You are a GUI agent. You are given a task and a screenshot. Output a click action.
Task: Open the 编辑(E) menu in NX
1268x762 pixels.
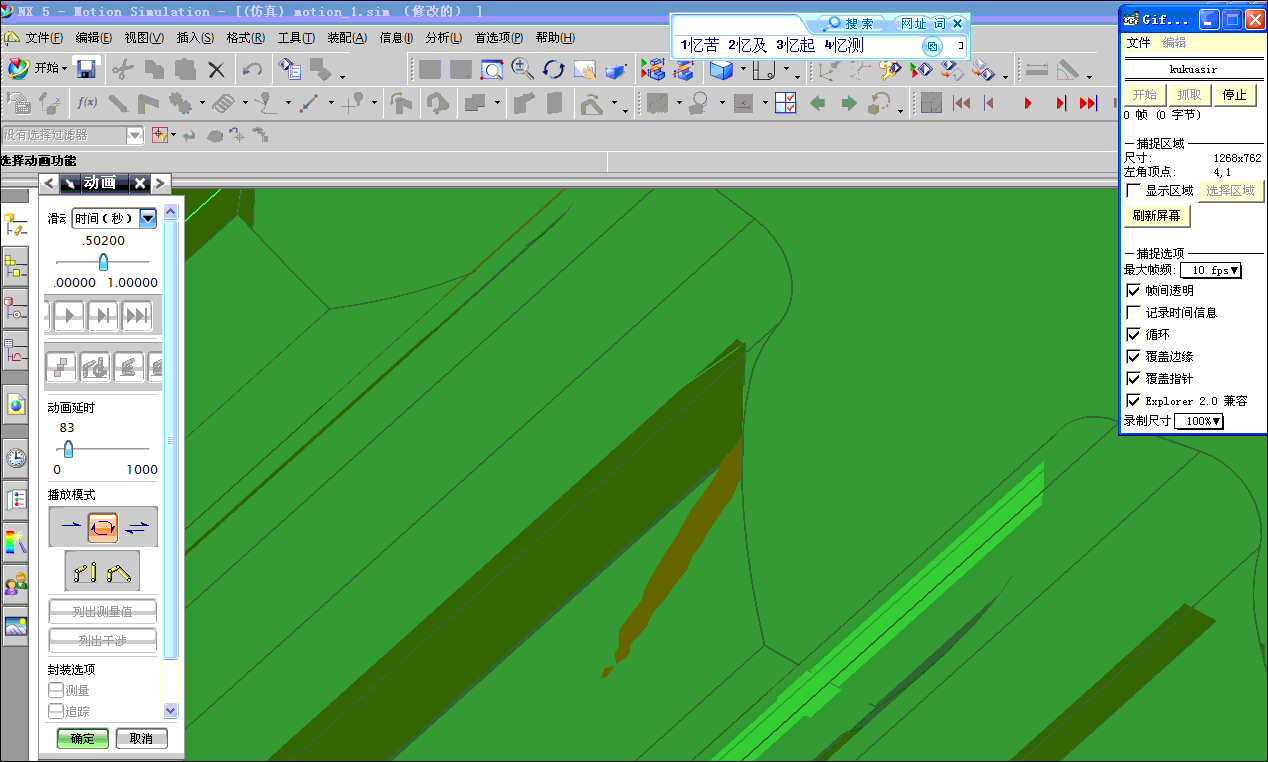coord(94,38)
